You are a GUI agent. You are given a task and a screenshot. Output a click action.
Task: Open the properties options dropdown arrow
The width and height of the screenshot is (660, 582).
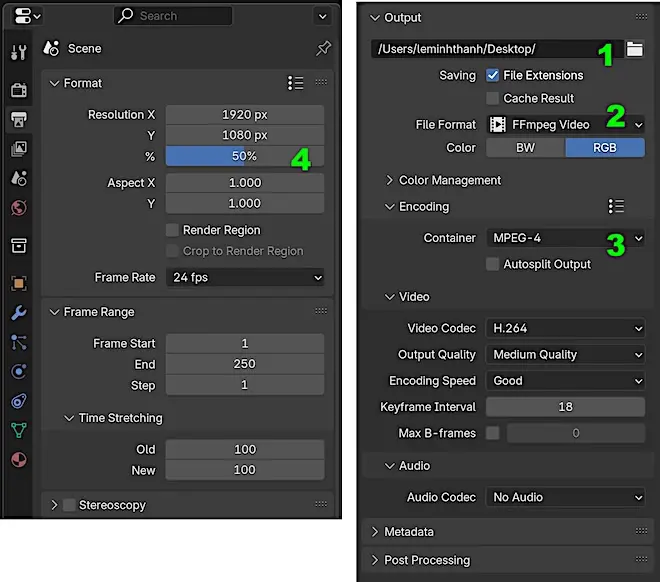pyautogui.click(x=322, y=16)
